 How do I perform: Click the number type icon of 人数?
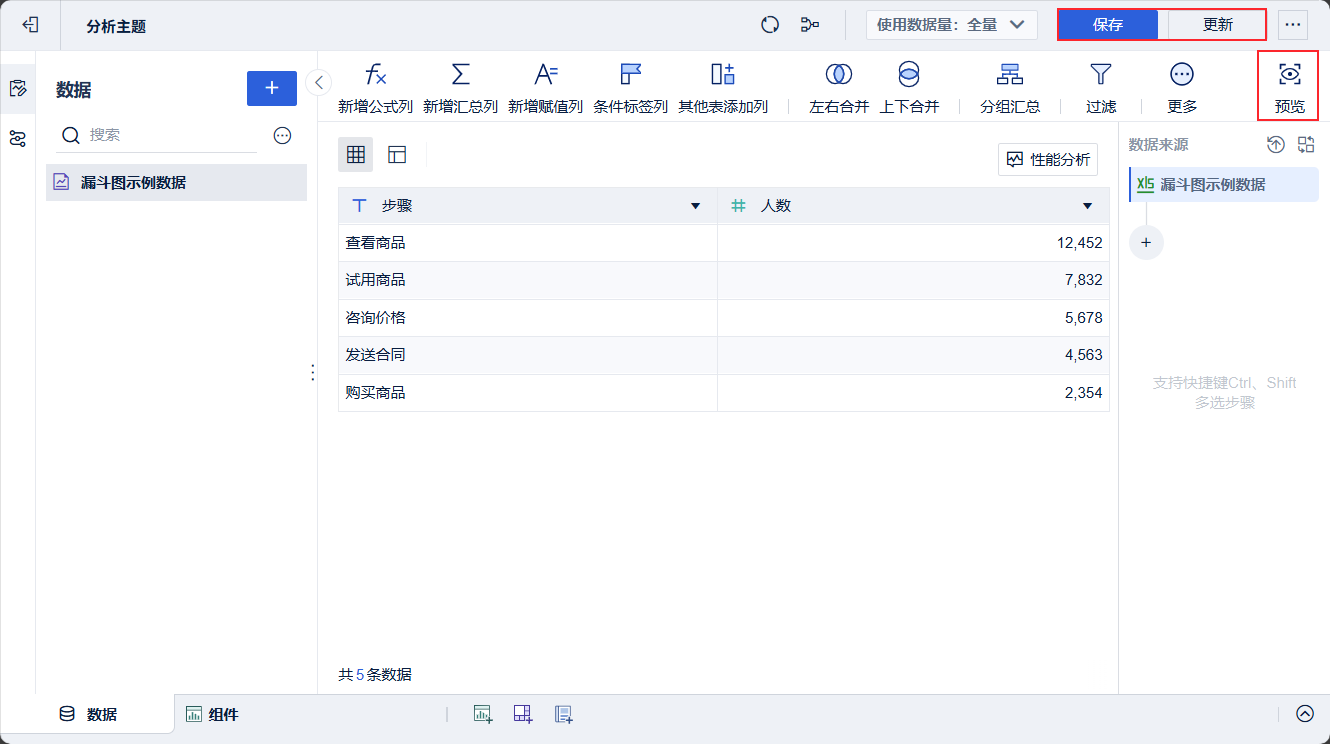(x=739, y=206)
